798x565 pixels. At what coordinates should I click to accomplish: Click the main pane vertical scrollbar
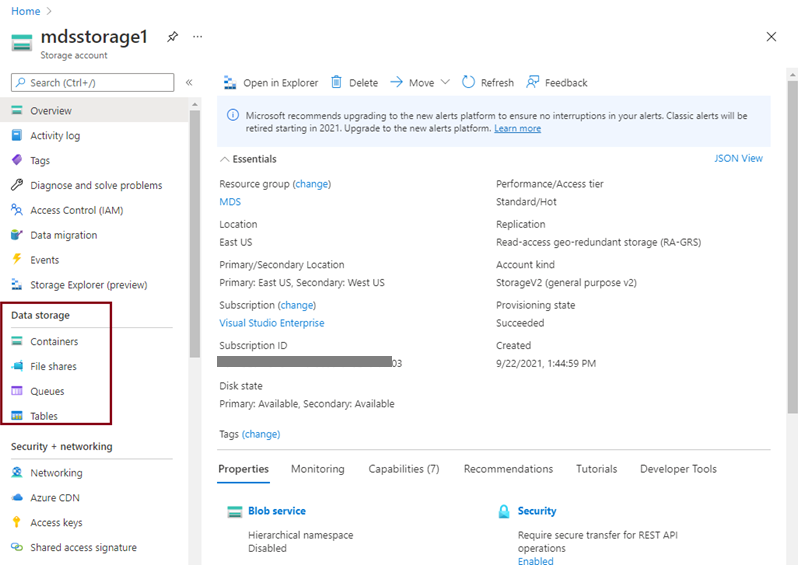tap(792, 247)
